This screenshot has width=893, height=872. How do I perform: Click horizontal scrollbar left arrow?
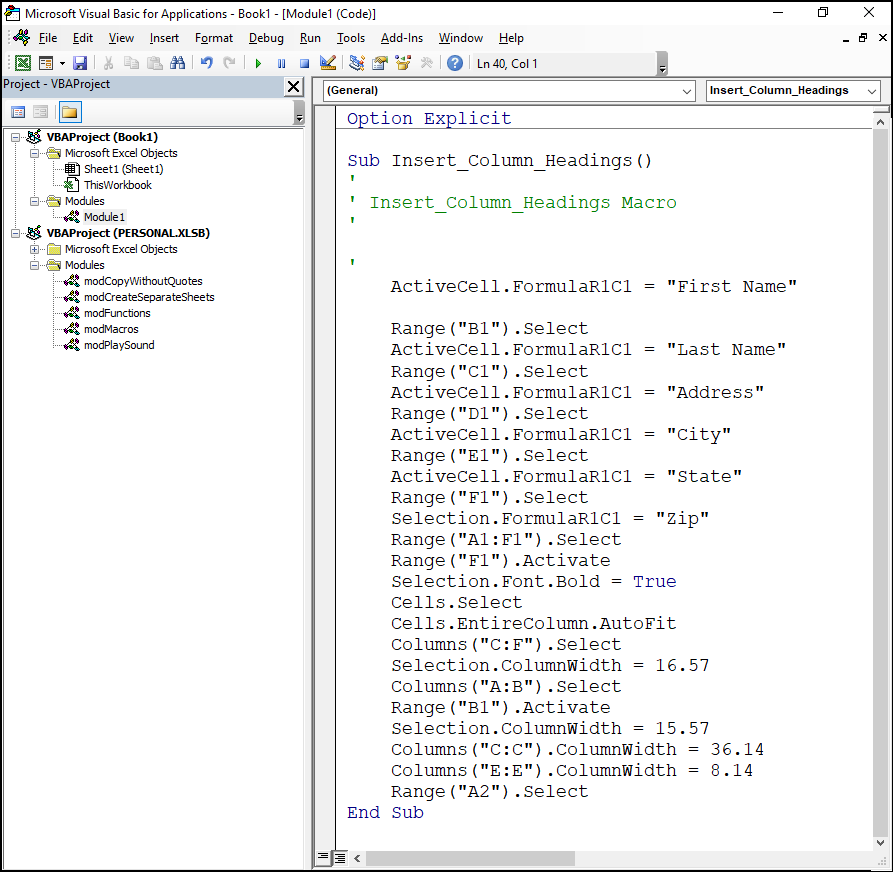pyautogui.click(x=357, y=858)
